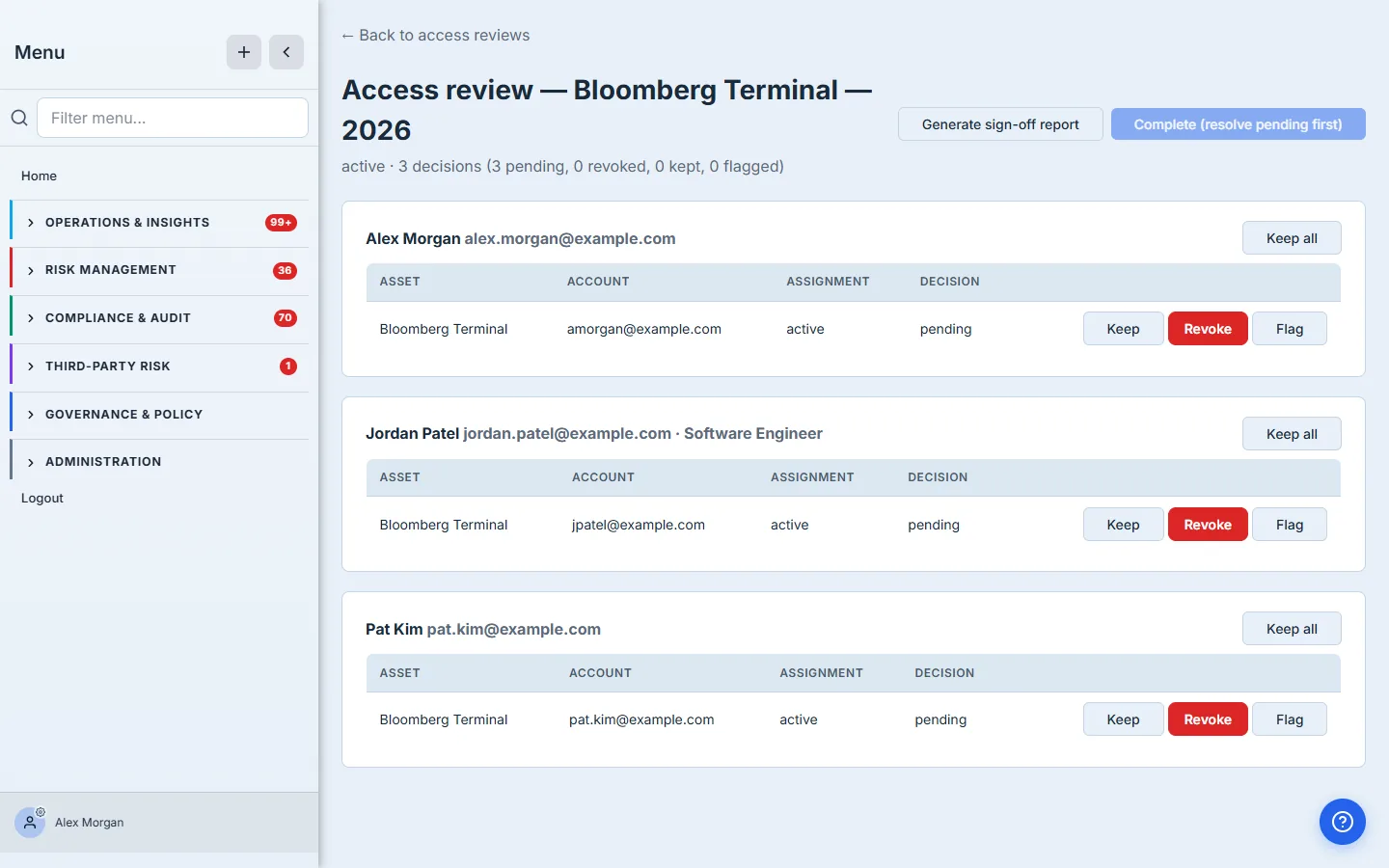Keep all for Pat Kim
The height and width of the screenshot is (868, 1389).
tap(1292, 629)
